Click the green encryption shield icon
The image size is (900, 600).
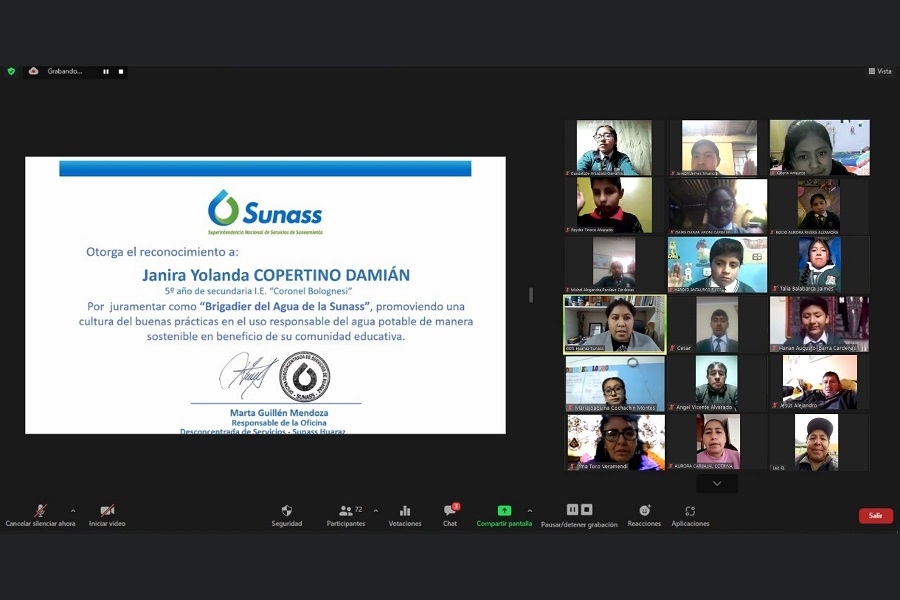[11, 71]
